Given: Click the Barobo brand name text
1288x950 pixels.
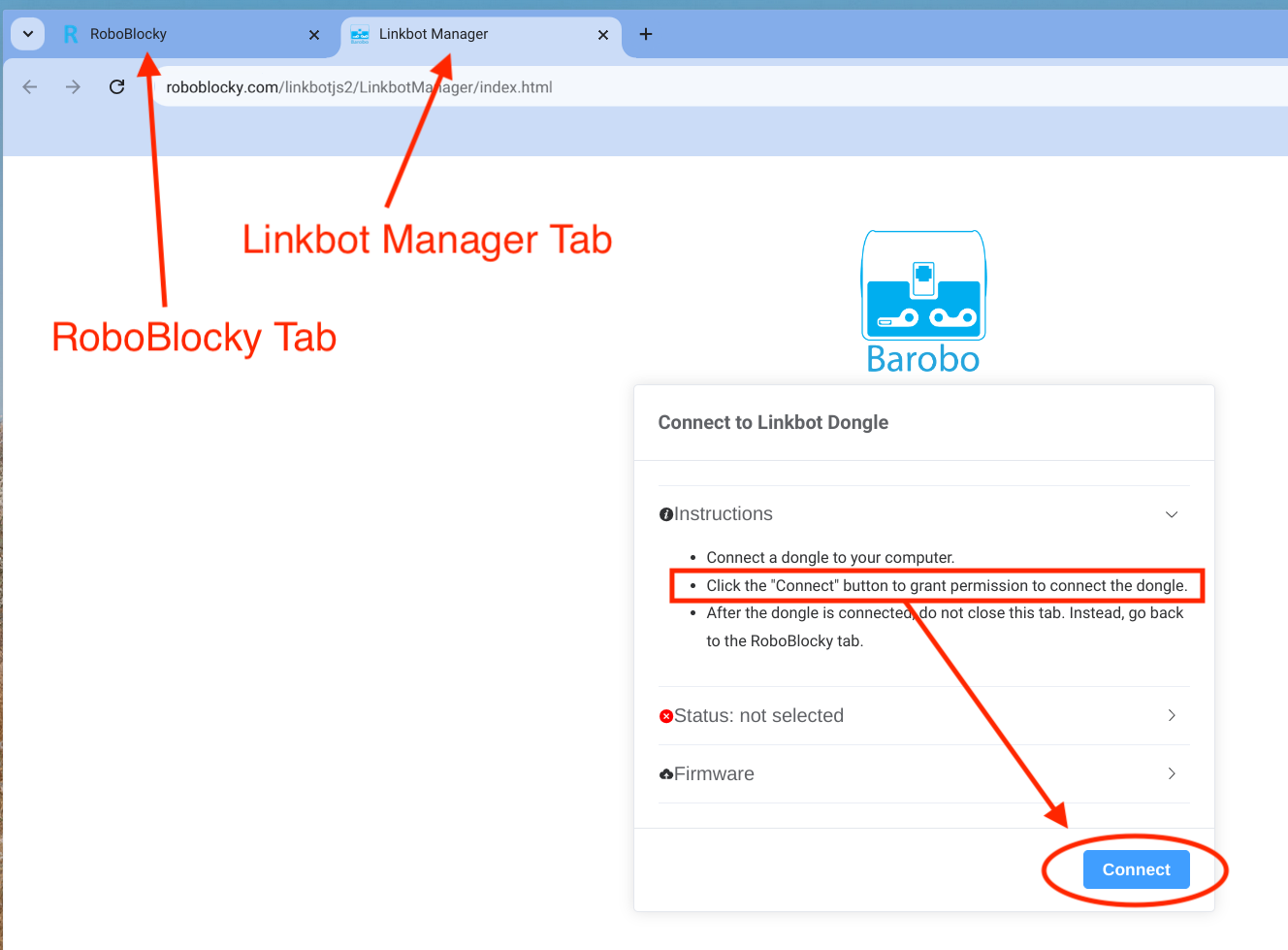Looking at the screenshot, I should (923, 359).
